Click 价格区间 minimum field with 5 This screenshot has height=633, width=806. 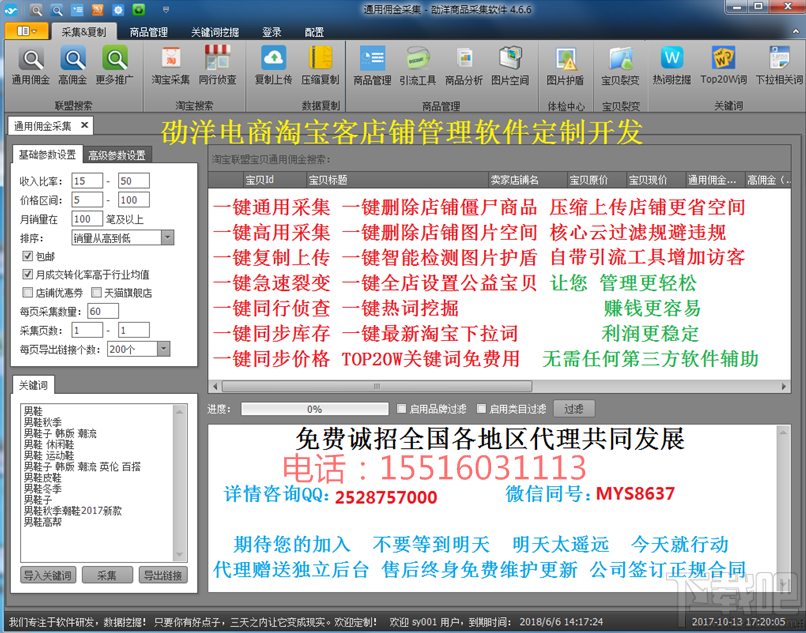pos(87,200)
